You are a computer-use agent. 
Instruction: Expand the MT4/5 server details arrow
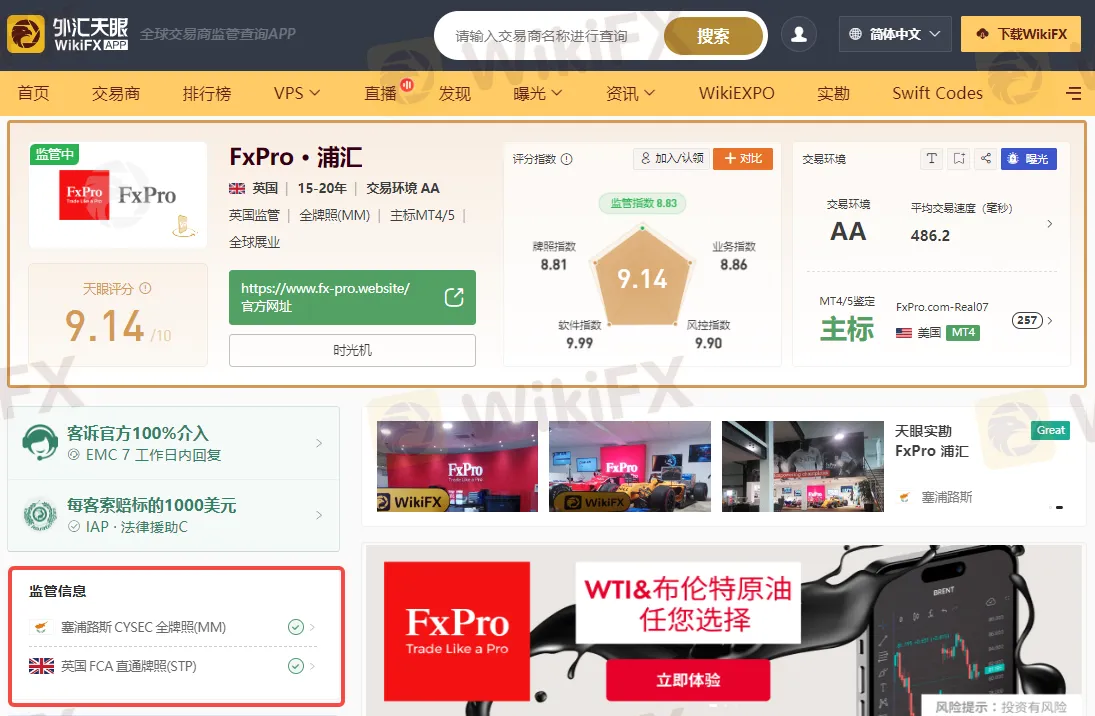tap(1050, 321)
